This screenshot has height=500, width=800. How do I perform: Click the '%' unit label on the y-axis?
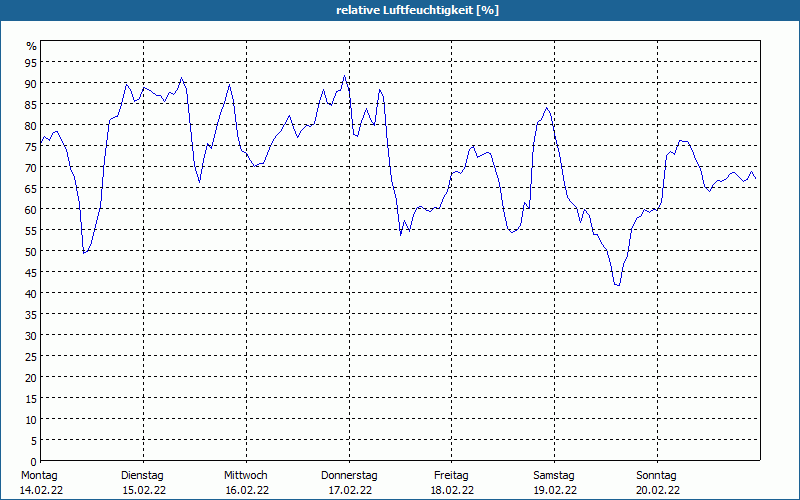click(x=32, y=46)
